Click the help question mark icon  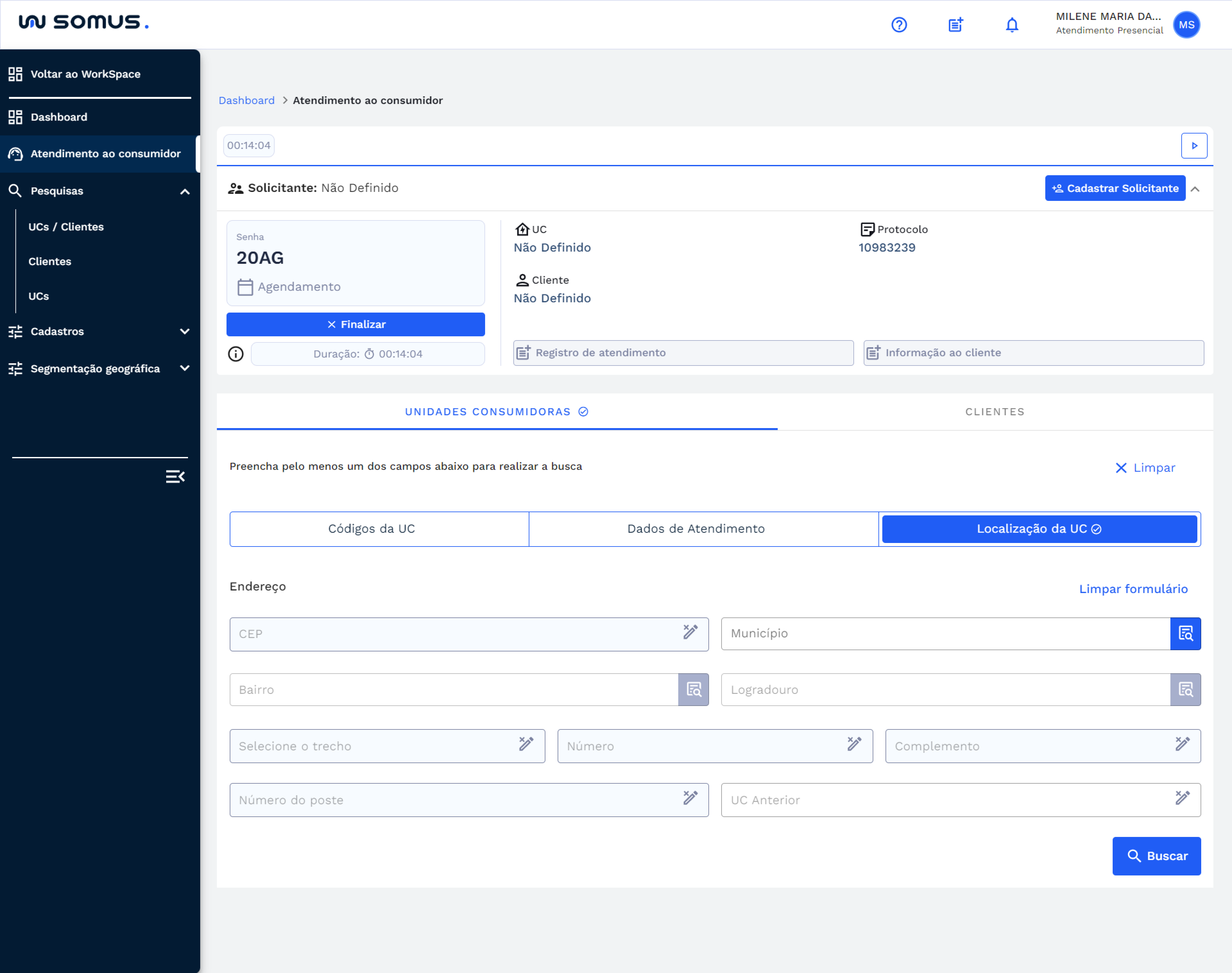[x=899, y=24]
